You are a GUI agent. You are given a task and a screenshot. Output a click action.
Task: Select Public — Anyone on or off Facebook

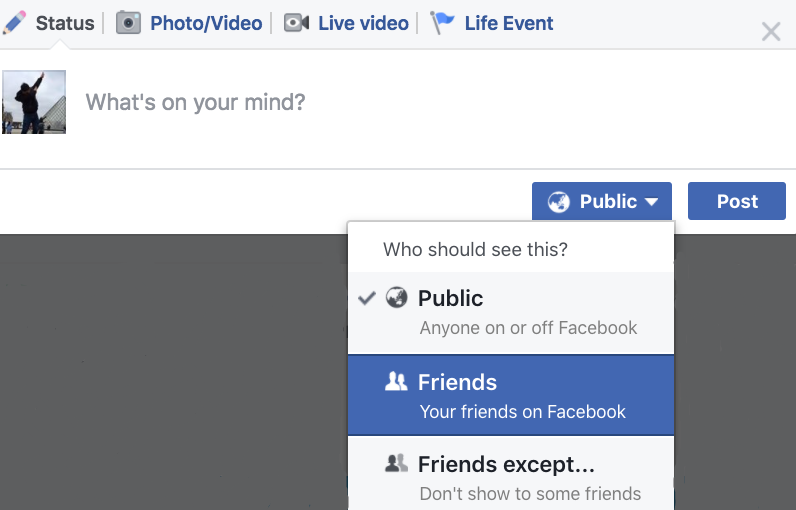click(x=511, y=312)
